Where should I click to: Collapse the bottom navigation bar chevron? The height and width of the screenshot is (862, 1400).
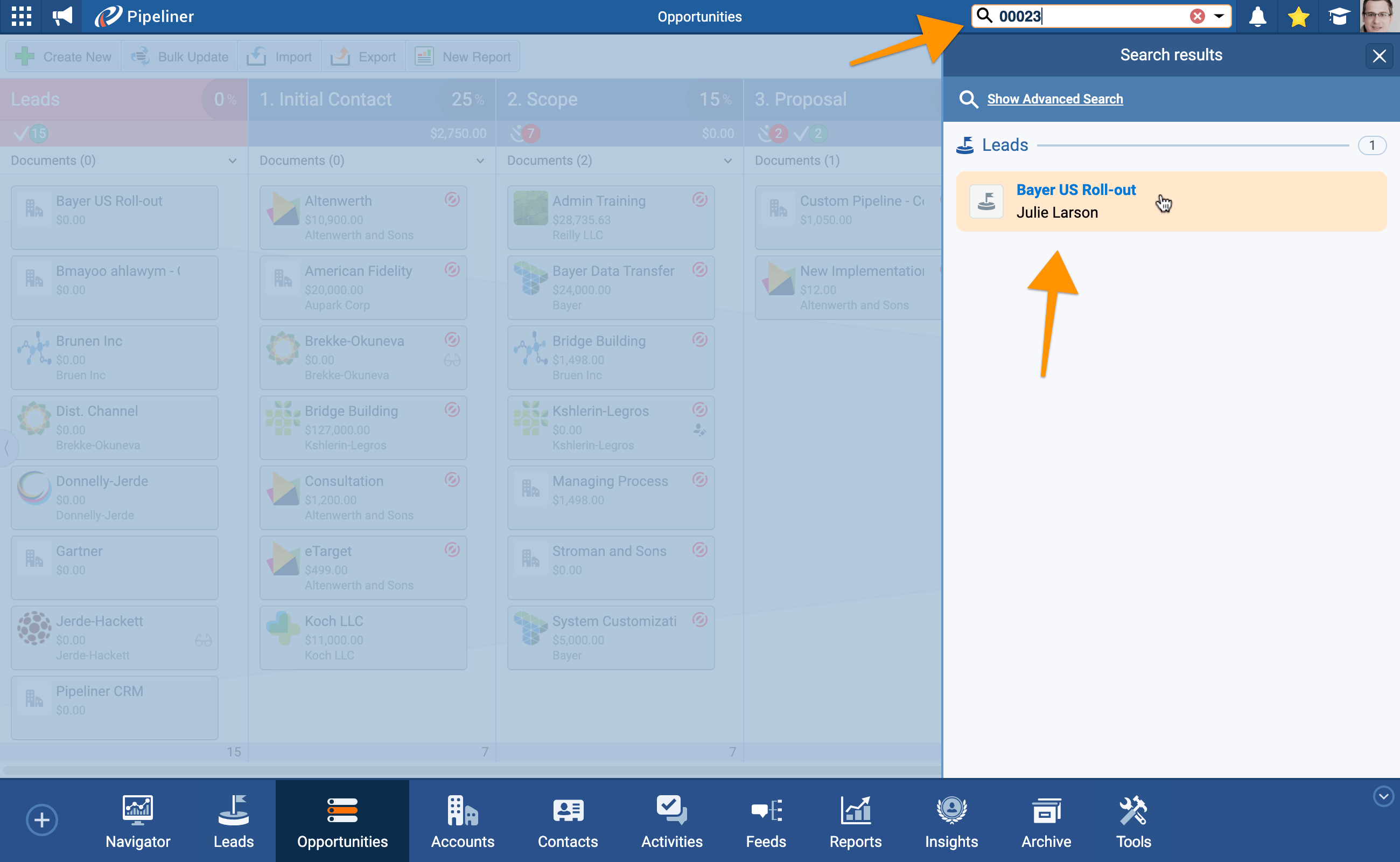(x=1383, y=796)
